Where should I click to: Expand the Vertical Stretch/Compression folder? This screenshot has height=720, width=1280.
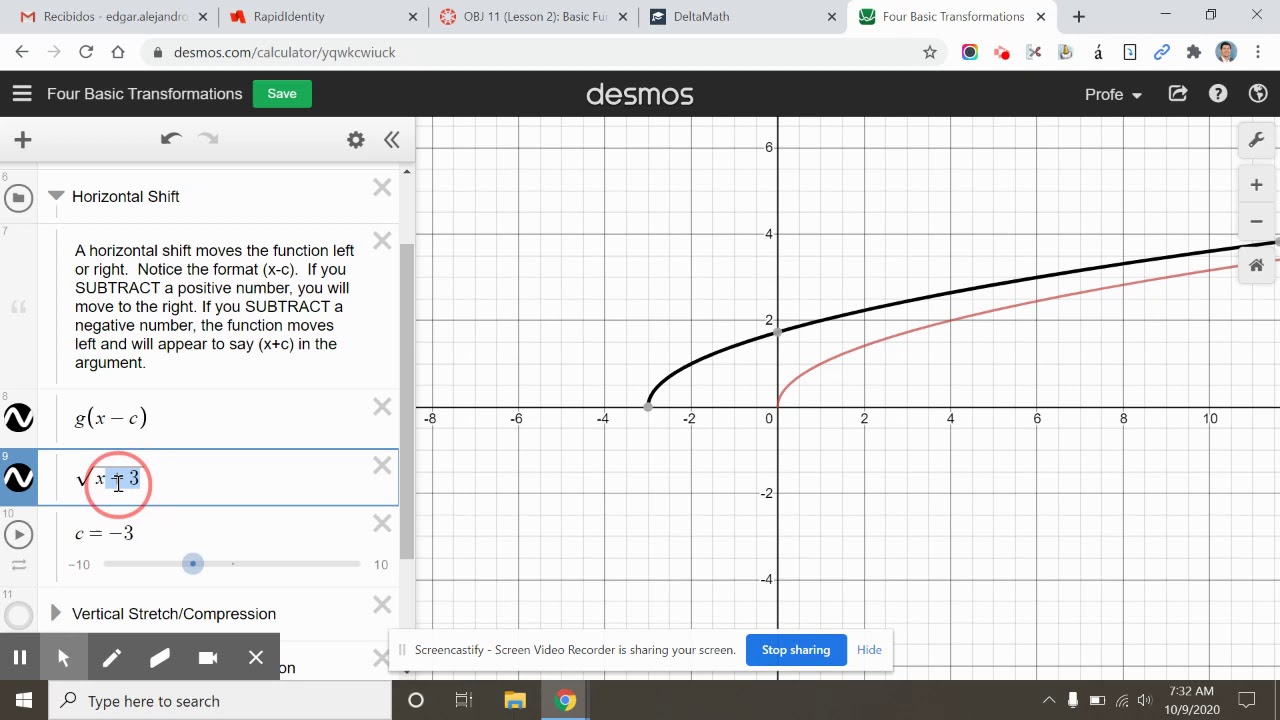point(56,613)
